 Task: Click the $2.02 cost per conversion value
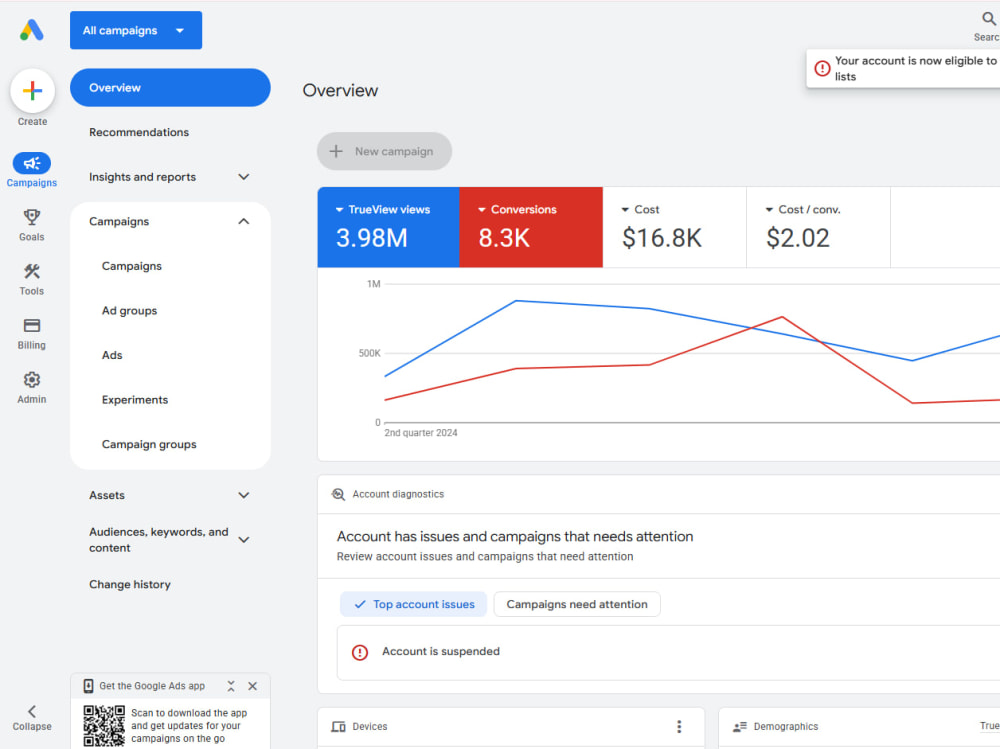[798, 238]
